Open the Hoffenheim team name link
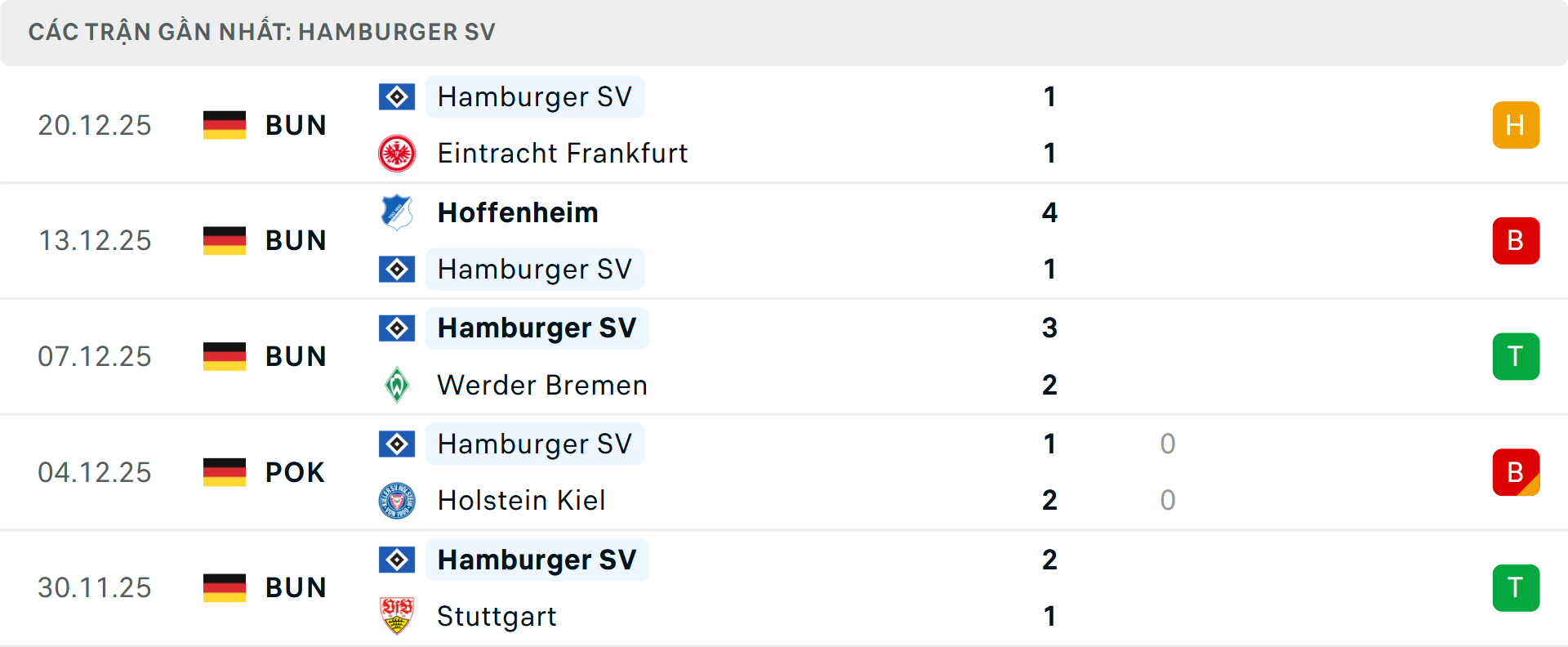Image resolution: width=1568 pixels, height=647 pixels. (x=518, y=212)
